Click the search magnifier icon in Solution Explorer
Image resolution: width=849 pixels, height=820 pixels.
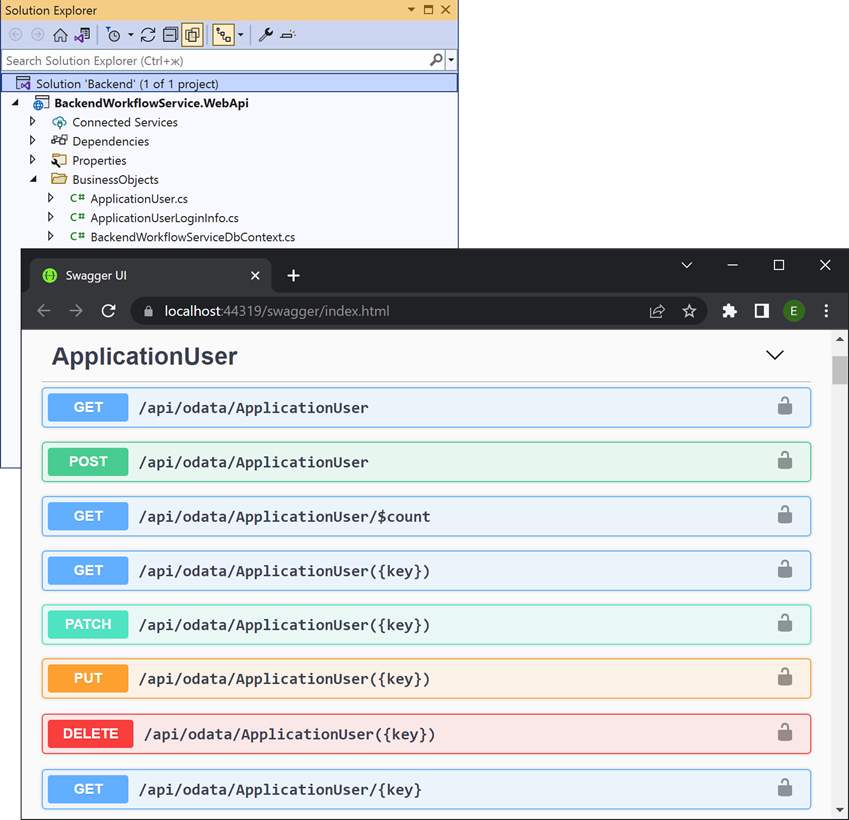[436, 60]
